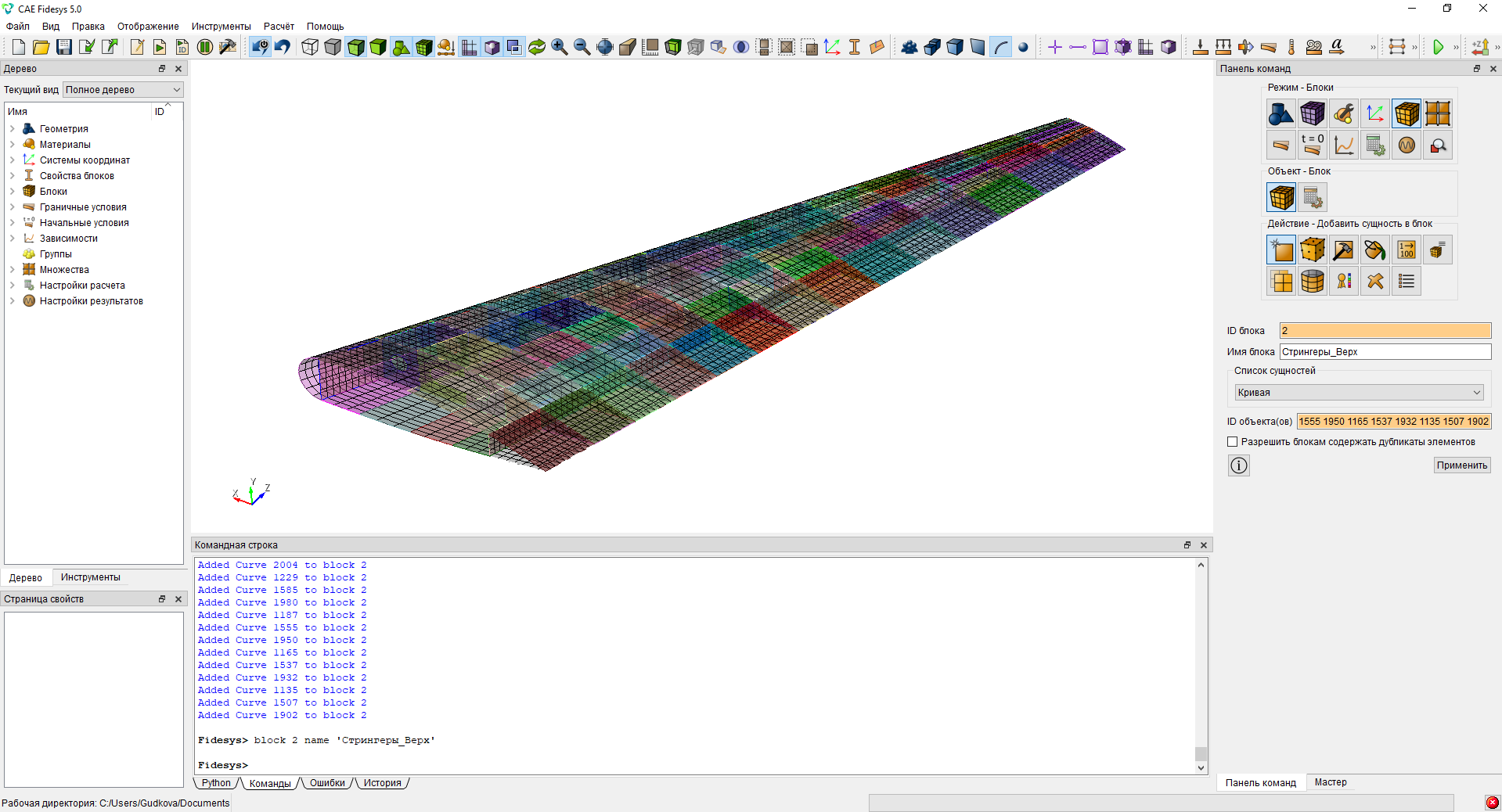Select purple Mesh mode icon in command panel

[x=1313, y=113]
